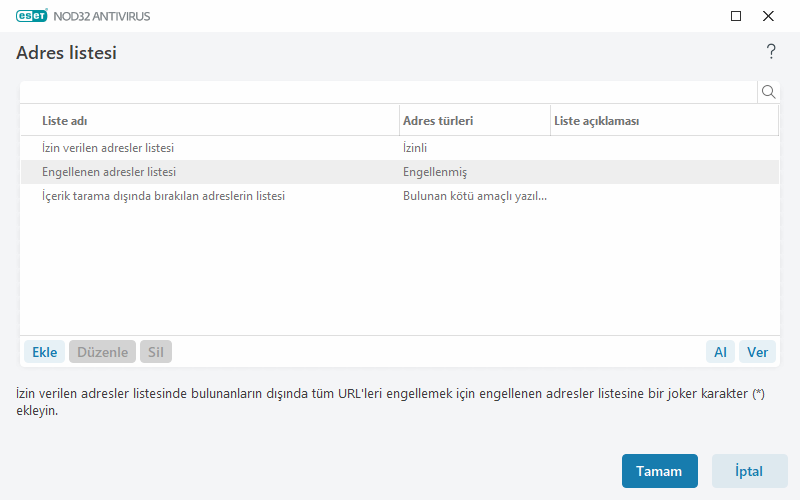Screen dimensions: 800x500
Task: Focus the list search input field
Action: click(388, 92)
